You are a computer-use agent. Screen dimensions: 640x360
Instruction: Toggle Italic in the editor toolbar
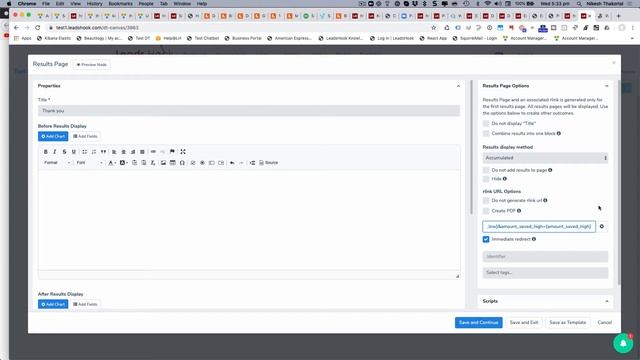[x=55, y=152]
